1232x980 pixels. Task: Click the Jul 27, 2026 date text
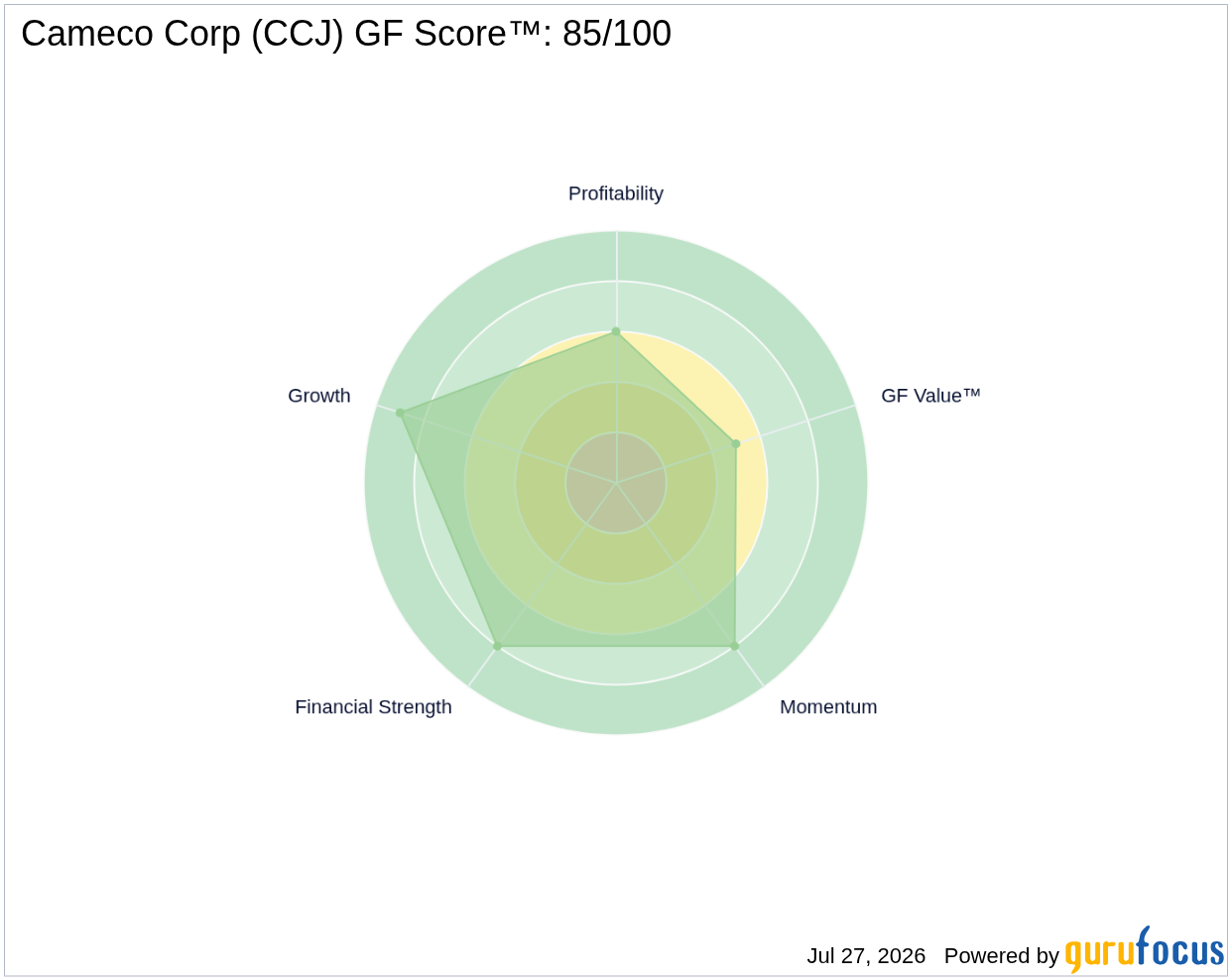coord(866,955)
